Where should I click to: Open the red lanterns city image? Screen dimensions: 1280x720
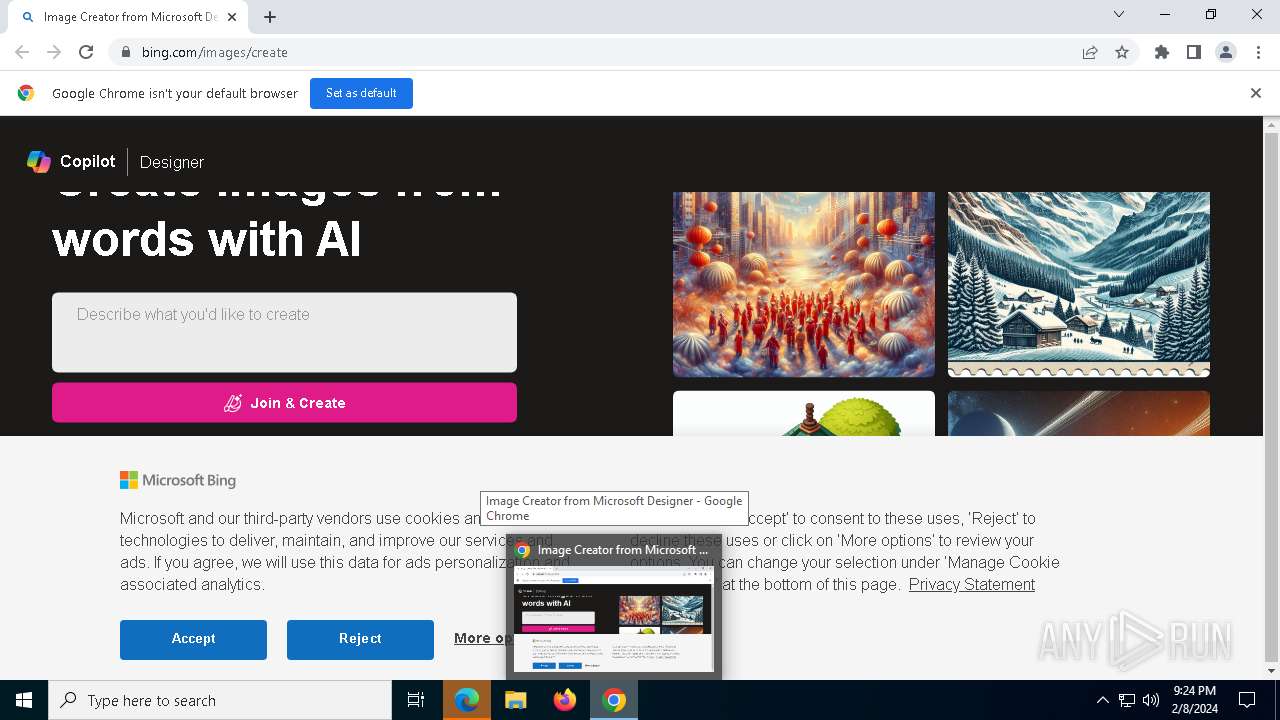804,284
